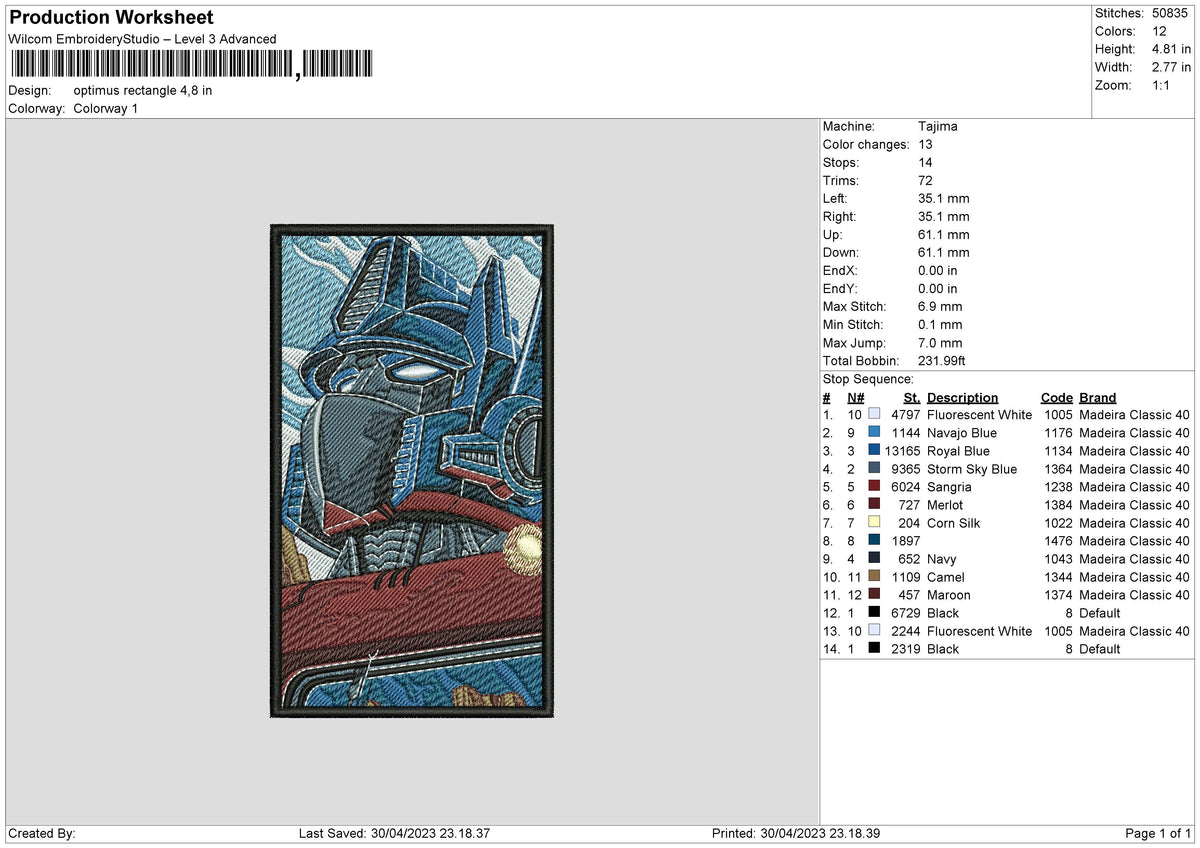Image resolution: width=1200 pixels, height=848 pixels.
Task: Click the Total Bobbin value 231.99ft
Action: coord(941,360)
